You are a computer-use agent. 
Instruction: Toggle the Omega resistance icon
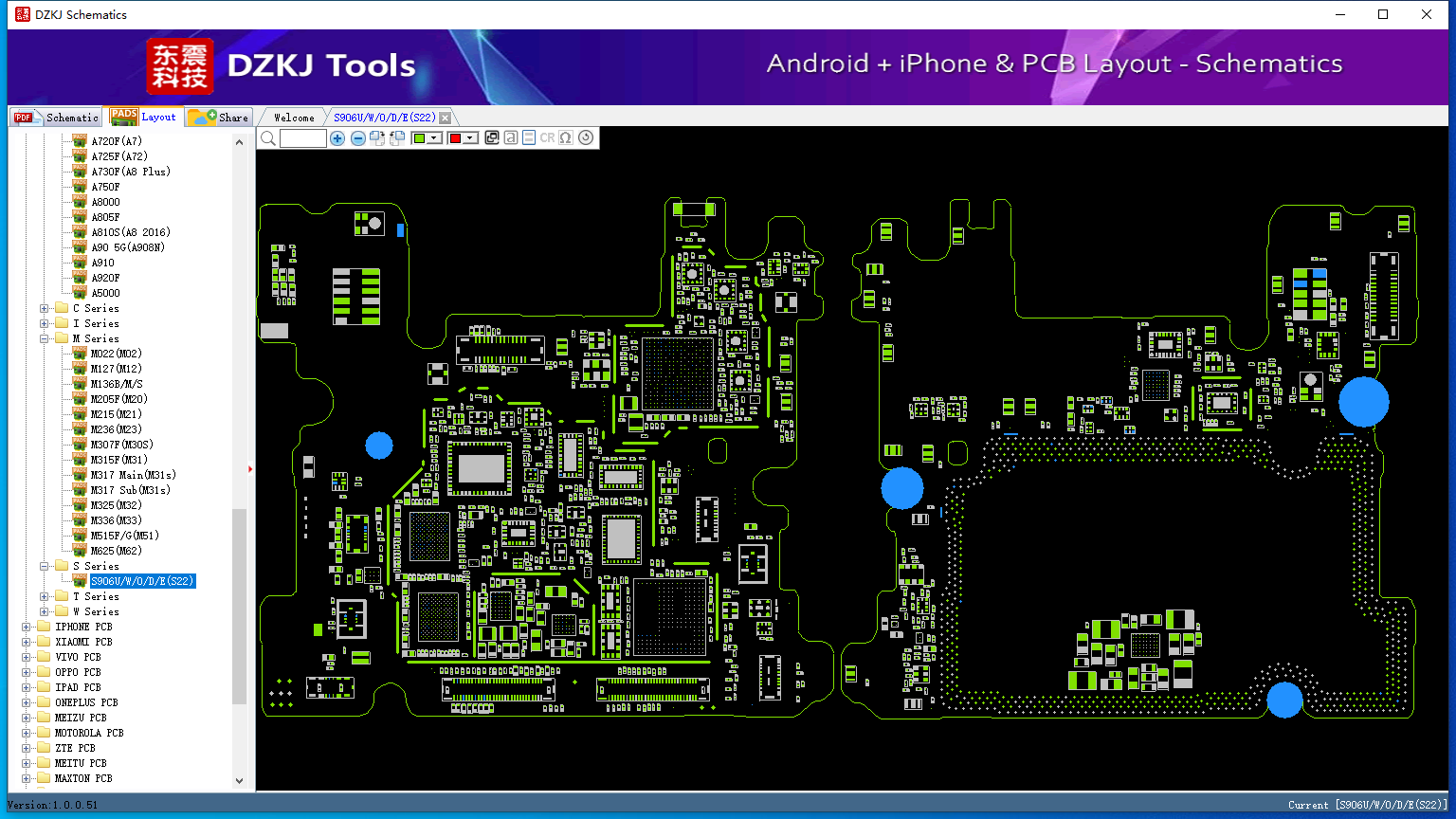pos(566,137)
